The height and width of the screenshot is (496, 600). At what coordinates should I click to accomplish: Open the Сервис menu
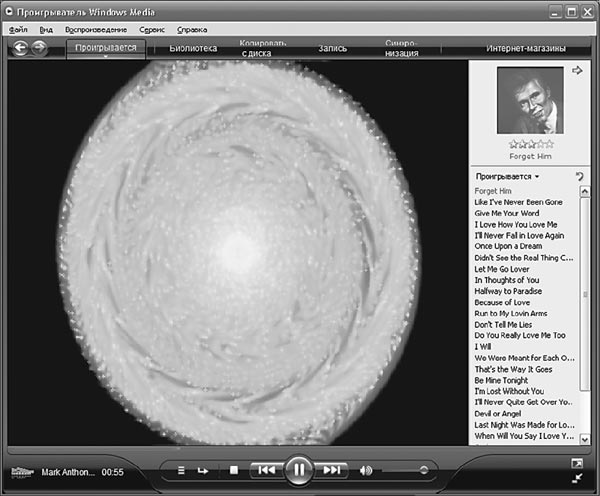coord(152,29)
